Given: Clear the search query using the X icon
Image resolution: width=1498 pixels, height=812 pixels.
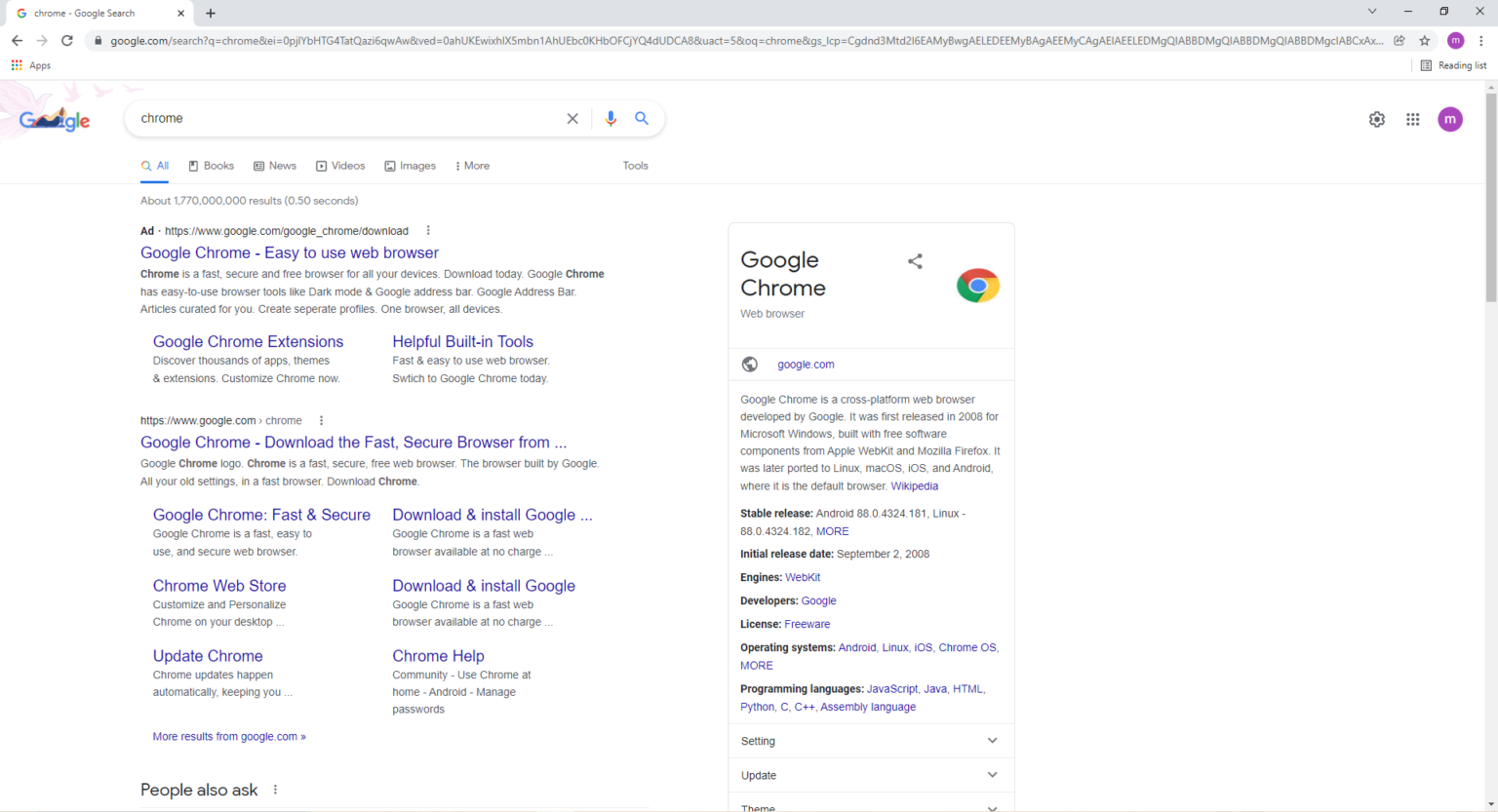Looking at the screenshot, I should tap(572, 118).
